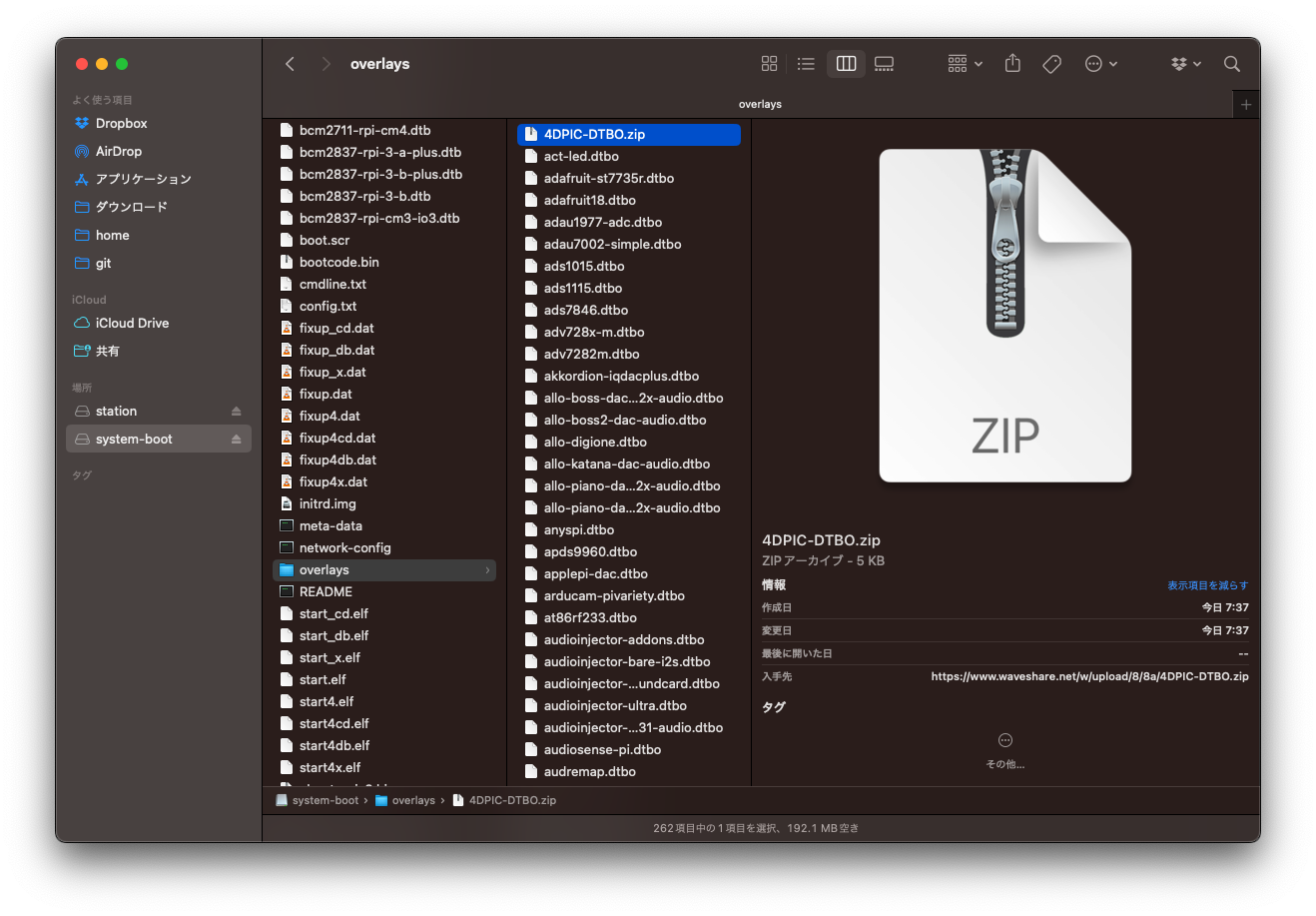This screenshot has width=1316, height=916.
Task: Click 4DPIC-DTBO.zip in path bar
Action: click(504, 800)
